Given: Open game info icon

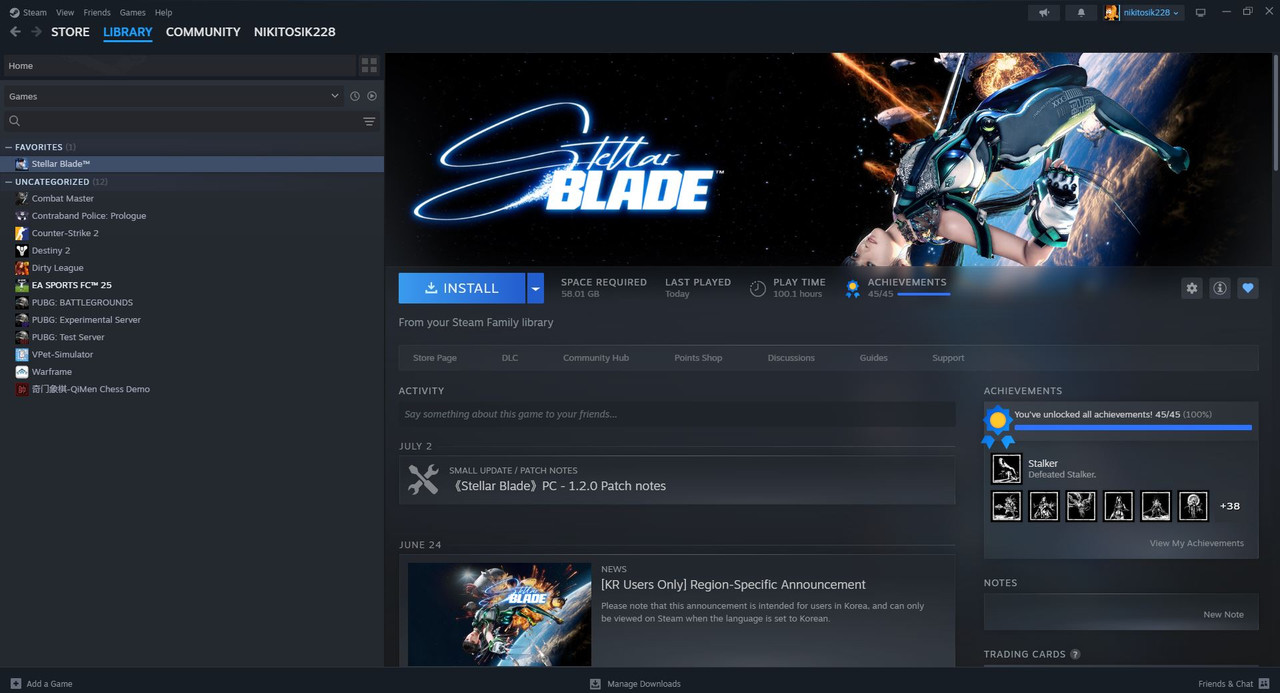Looking at the screenshot, I should 1219,288.
